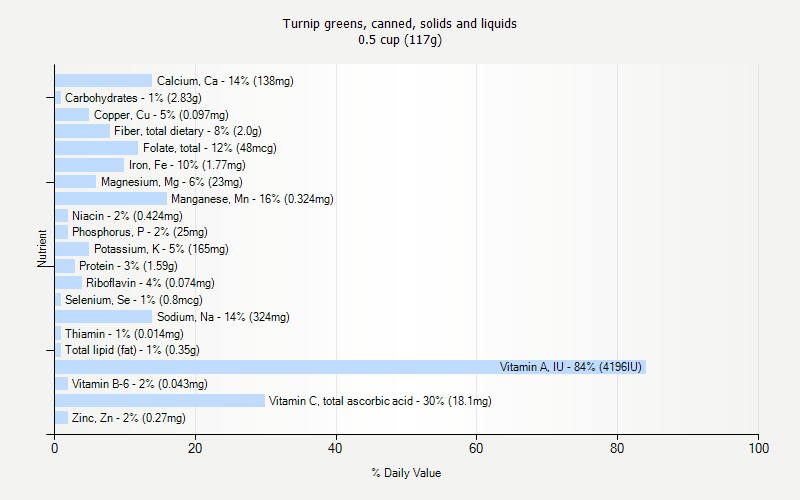Click the 'Iron, Fe - 10% (1.77mg)' label
Screen dimensions: 800x500
pos(187,165)
